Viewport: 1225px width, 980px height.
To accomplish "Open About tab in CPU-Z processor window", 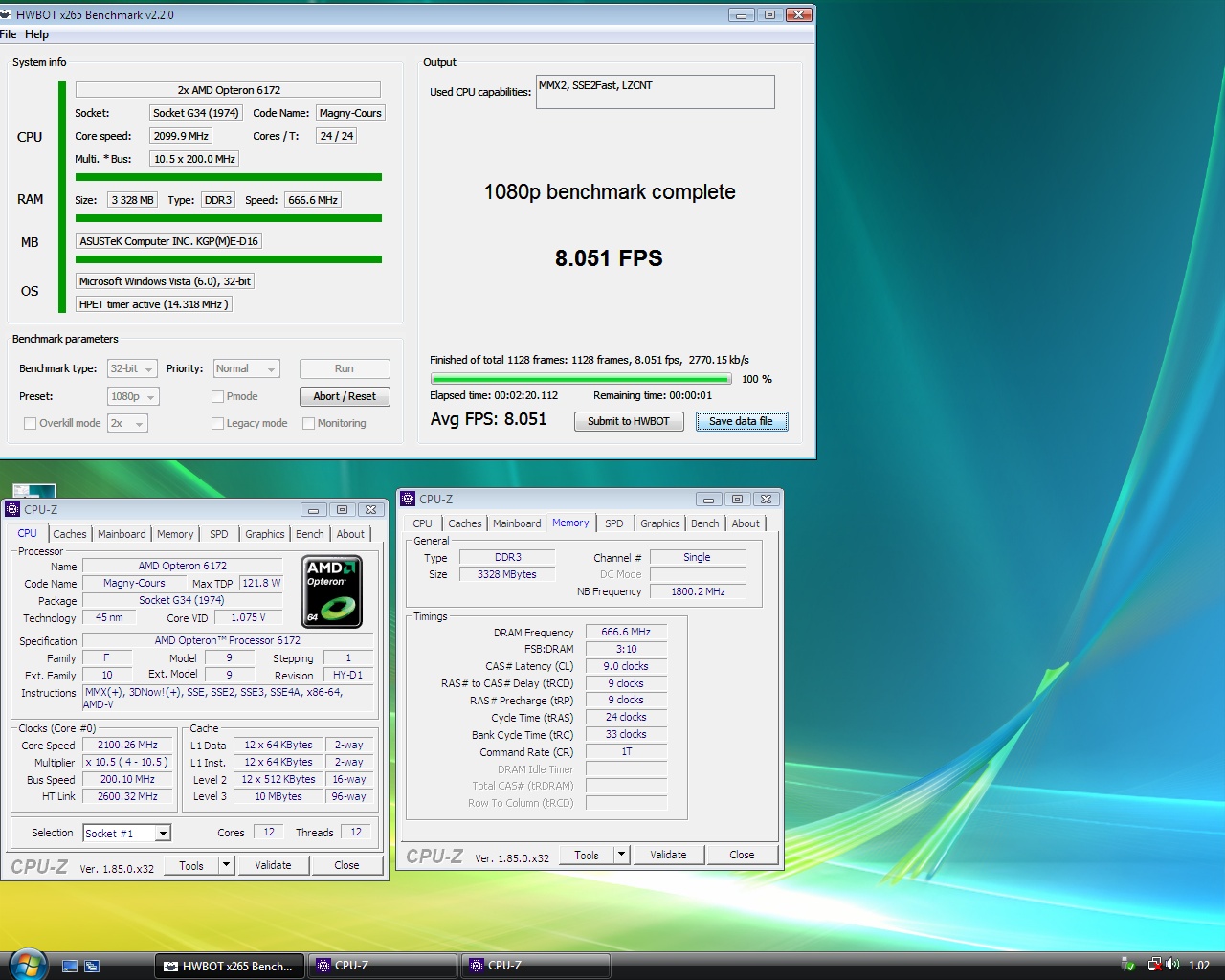I will tap(350, 534).
